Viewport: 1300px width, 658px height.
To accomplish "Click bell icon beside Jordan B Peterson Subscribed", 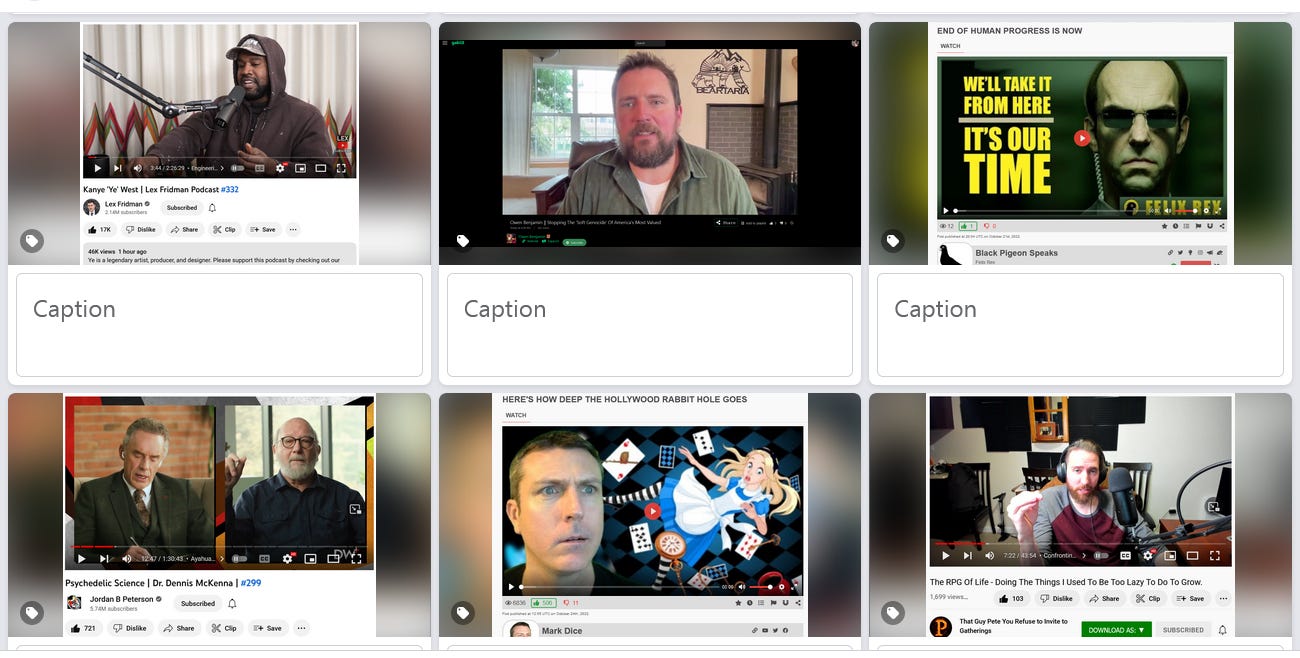I will click(232, 603).
